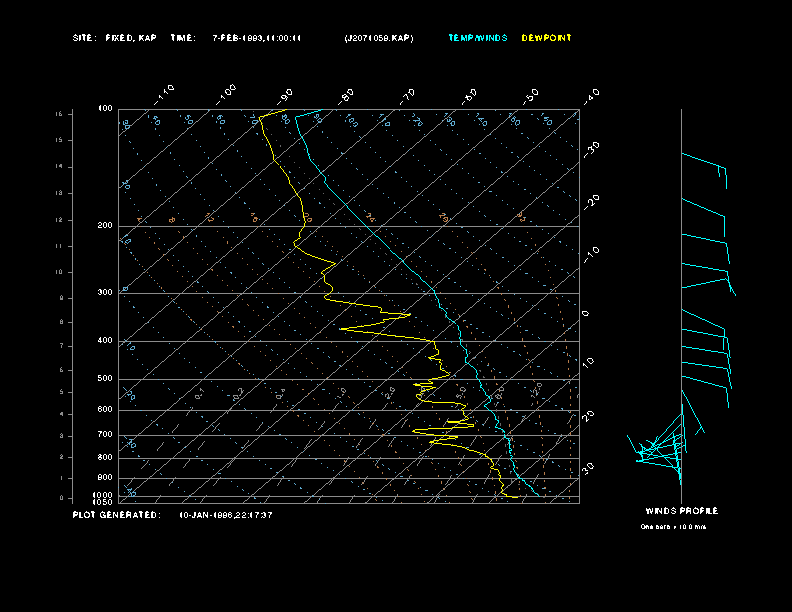
Task: Select the -80 isotherm label at top
Action: pyautogui.click(x=347, y=95)
